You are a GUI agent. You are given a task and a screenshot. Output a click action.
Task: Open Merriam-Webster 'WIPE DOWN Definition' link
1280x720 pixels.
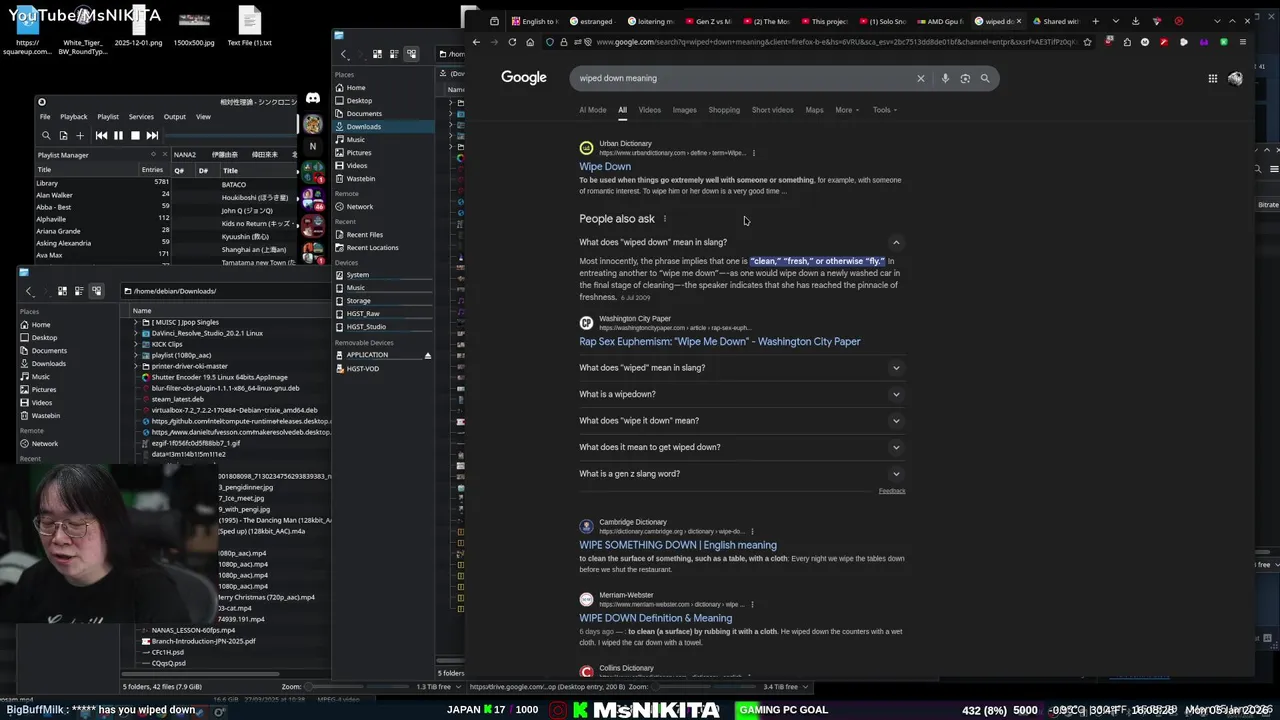click(x=655, y=618)
